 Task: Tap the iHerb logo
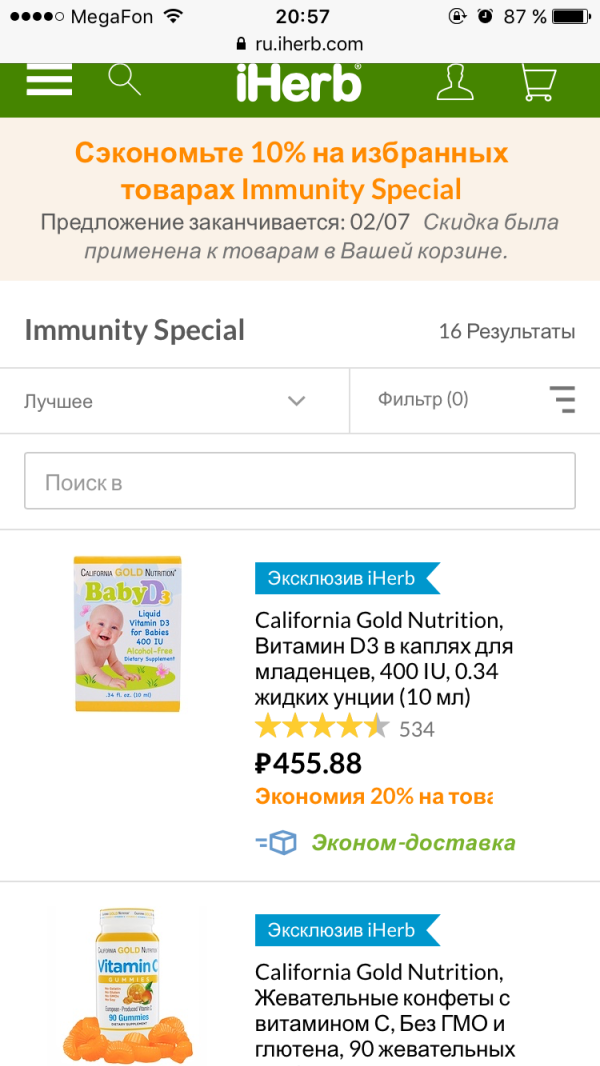[x=298, y=83]
